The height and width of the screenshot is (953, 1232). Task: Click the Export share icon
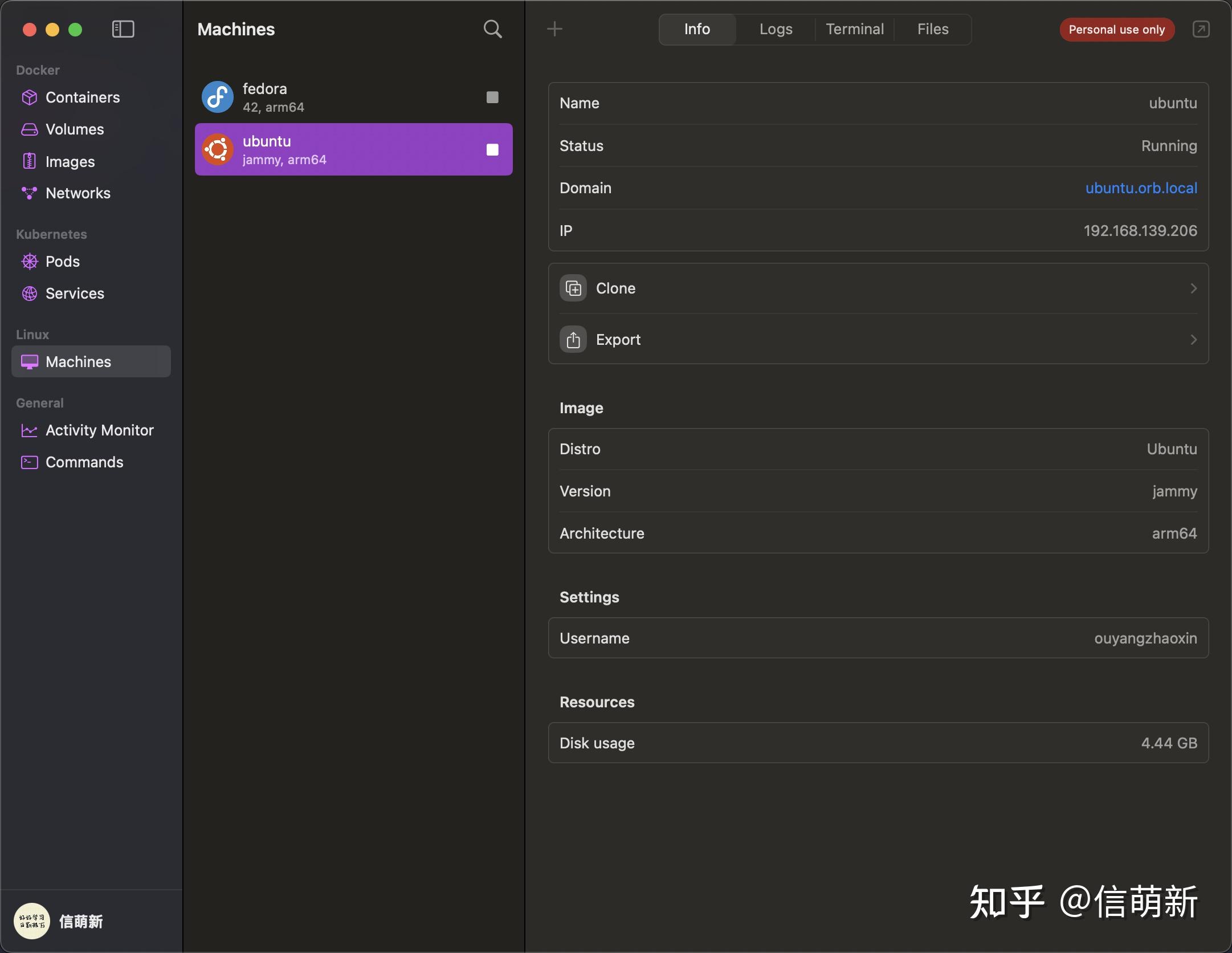click(x=573, y=340)
